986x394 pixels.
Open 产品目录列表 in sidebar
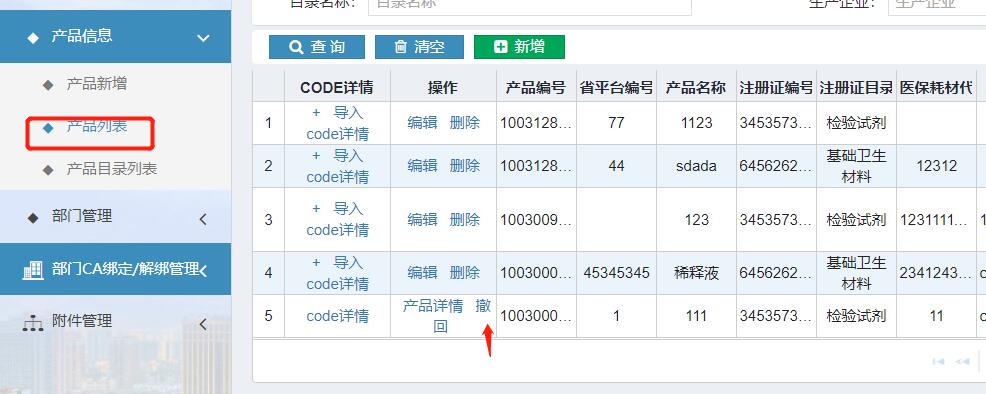point(112,169)
